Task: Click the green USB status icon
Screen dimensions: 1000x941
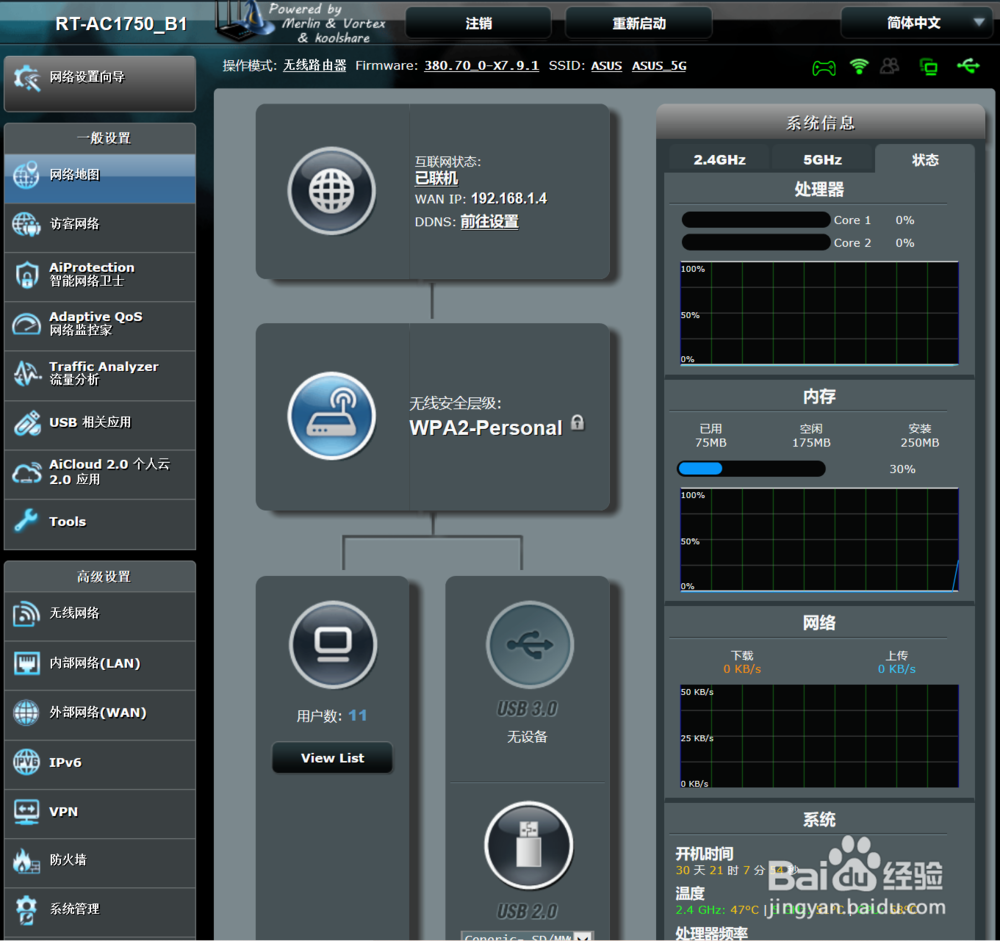Action: pos(968,66)
